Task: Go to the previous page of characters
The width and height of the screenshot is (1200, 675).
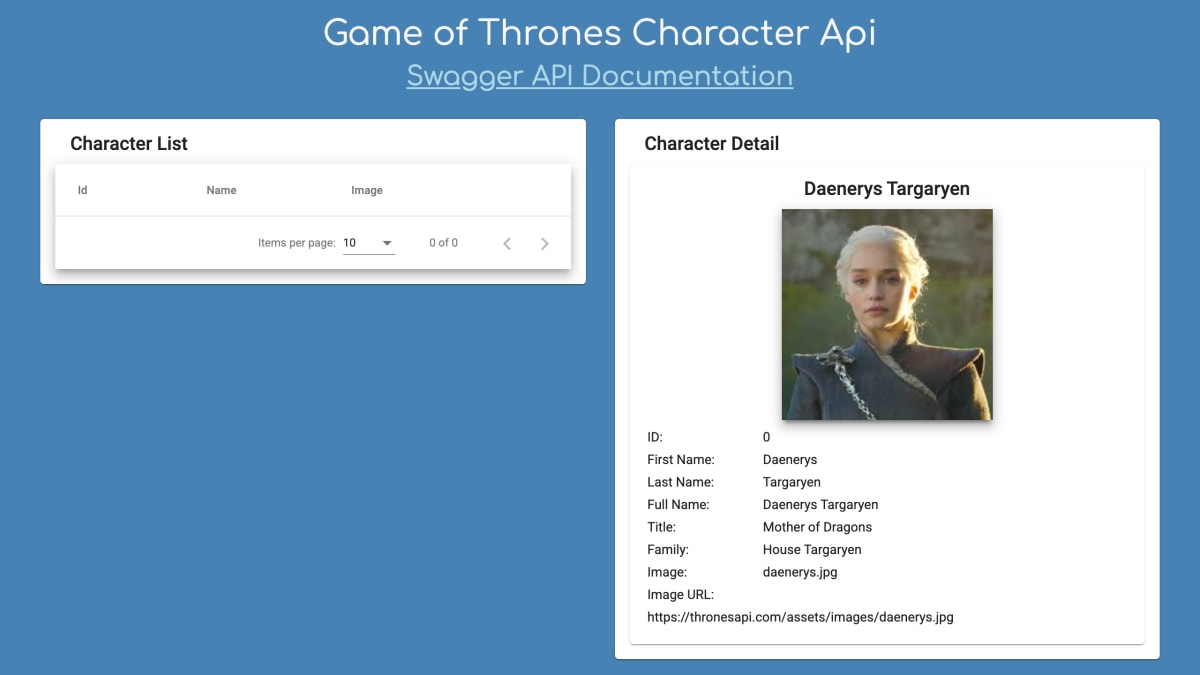Action: pos(507,243)
